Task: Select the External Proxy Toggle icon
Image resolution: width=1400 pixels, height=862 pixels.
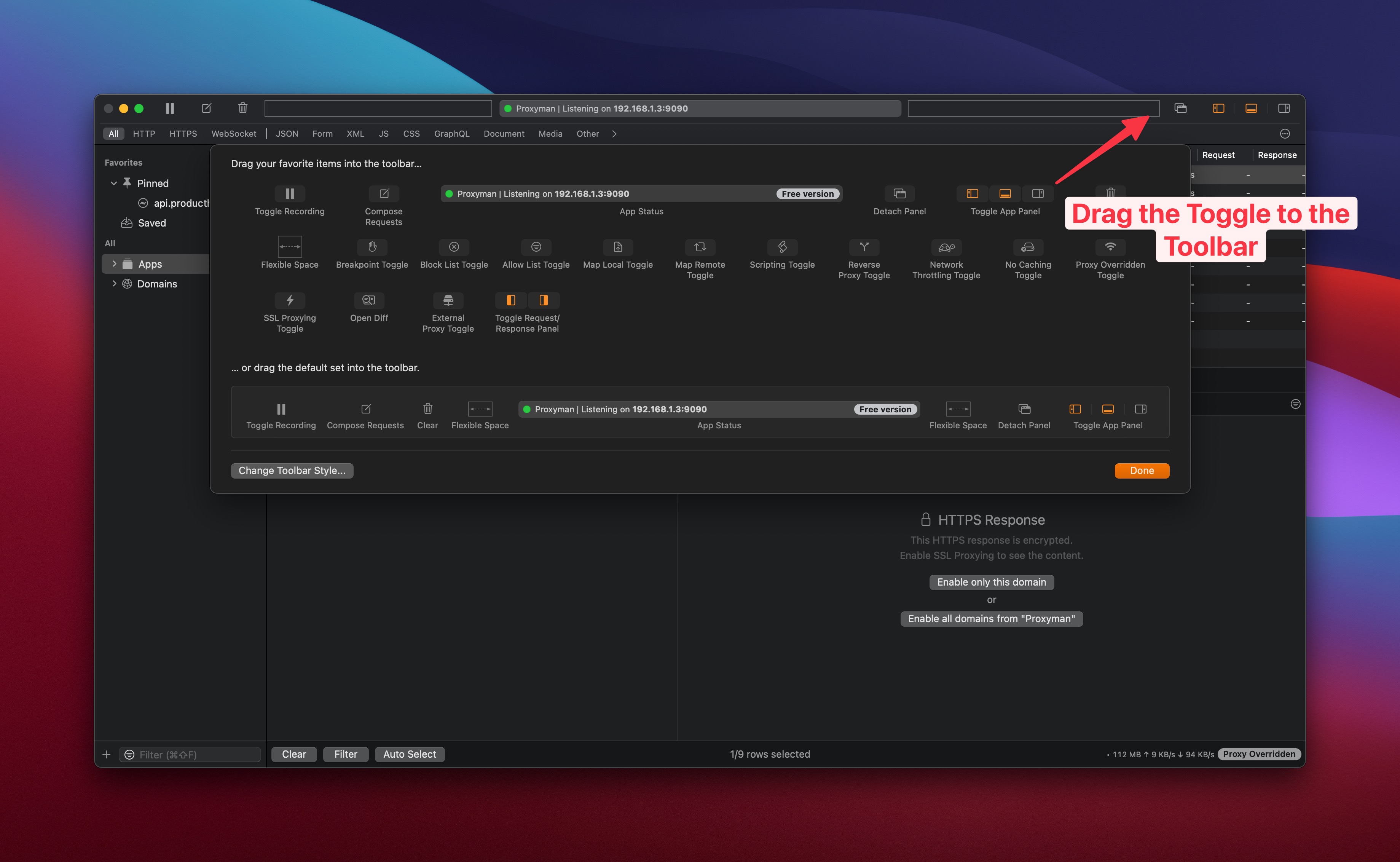Action: [x=448, y=300]
